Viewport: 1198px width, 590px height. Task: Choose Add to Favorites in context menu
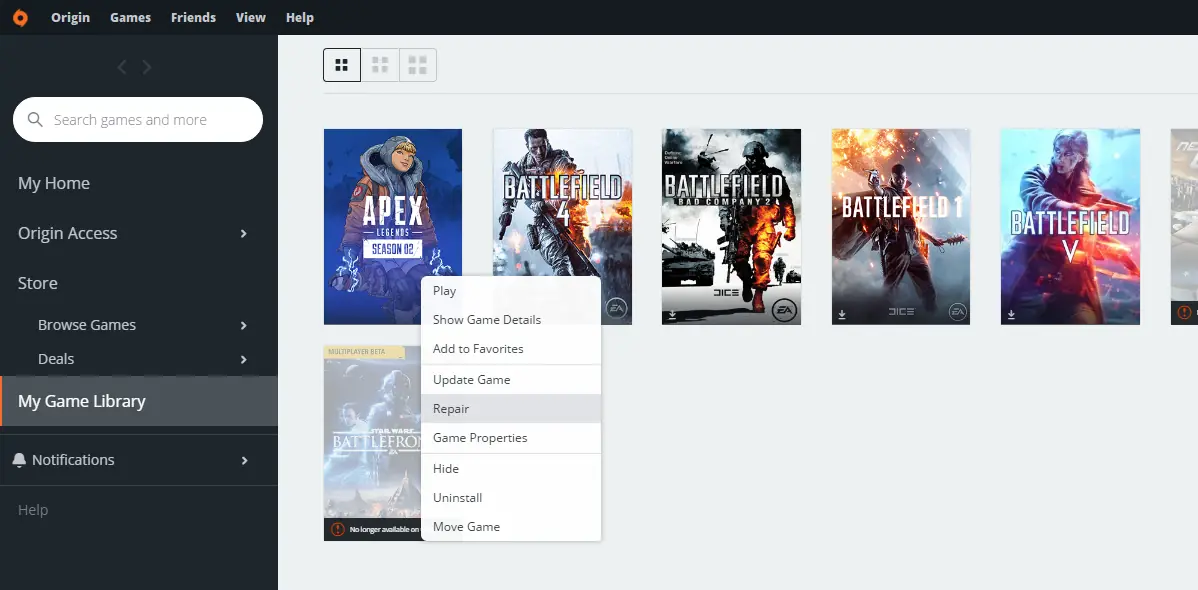click(x=476, y=348)
